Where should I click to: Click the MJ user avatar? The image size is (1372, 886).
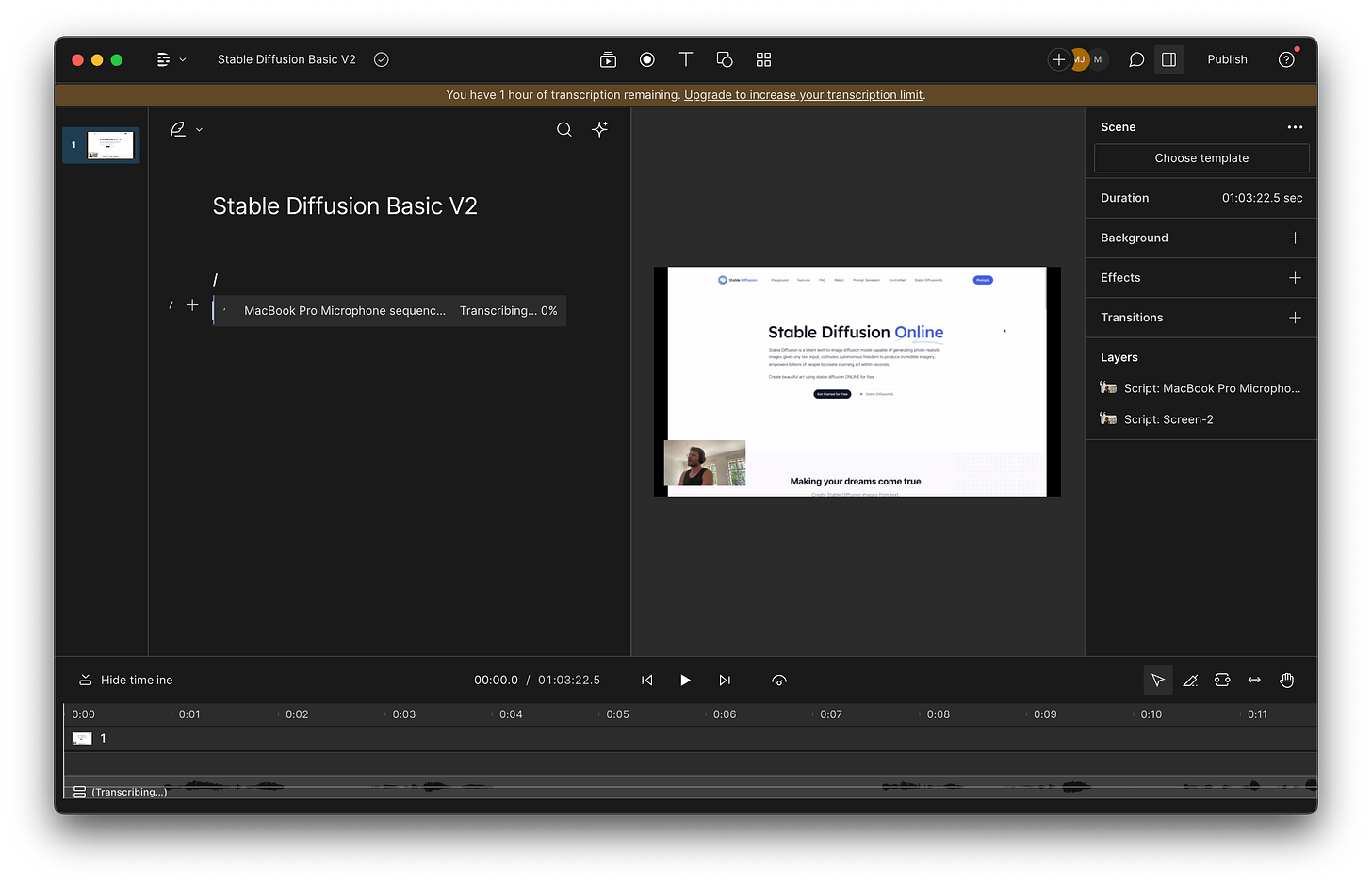[x=1080, y=59]
